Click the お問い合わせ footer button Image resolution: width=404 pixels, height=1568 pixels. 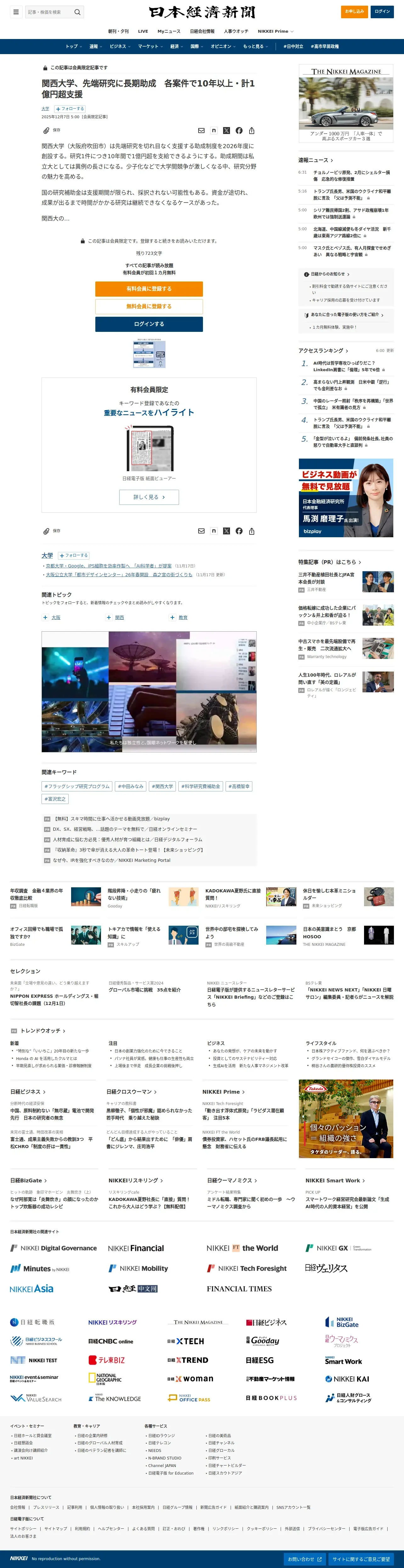point(305,1559)
